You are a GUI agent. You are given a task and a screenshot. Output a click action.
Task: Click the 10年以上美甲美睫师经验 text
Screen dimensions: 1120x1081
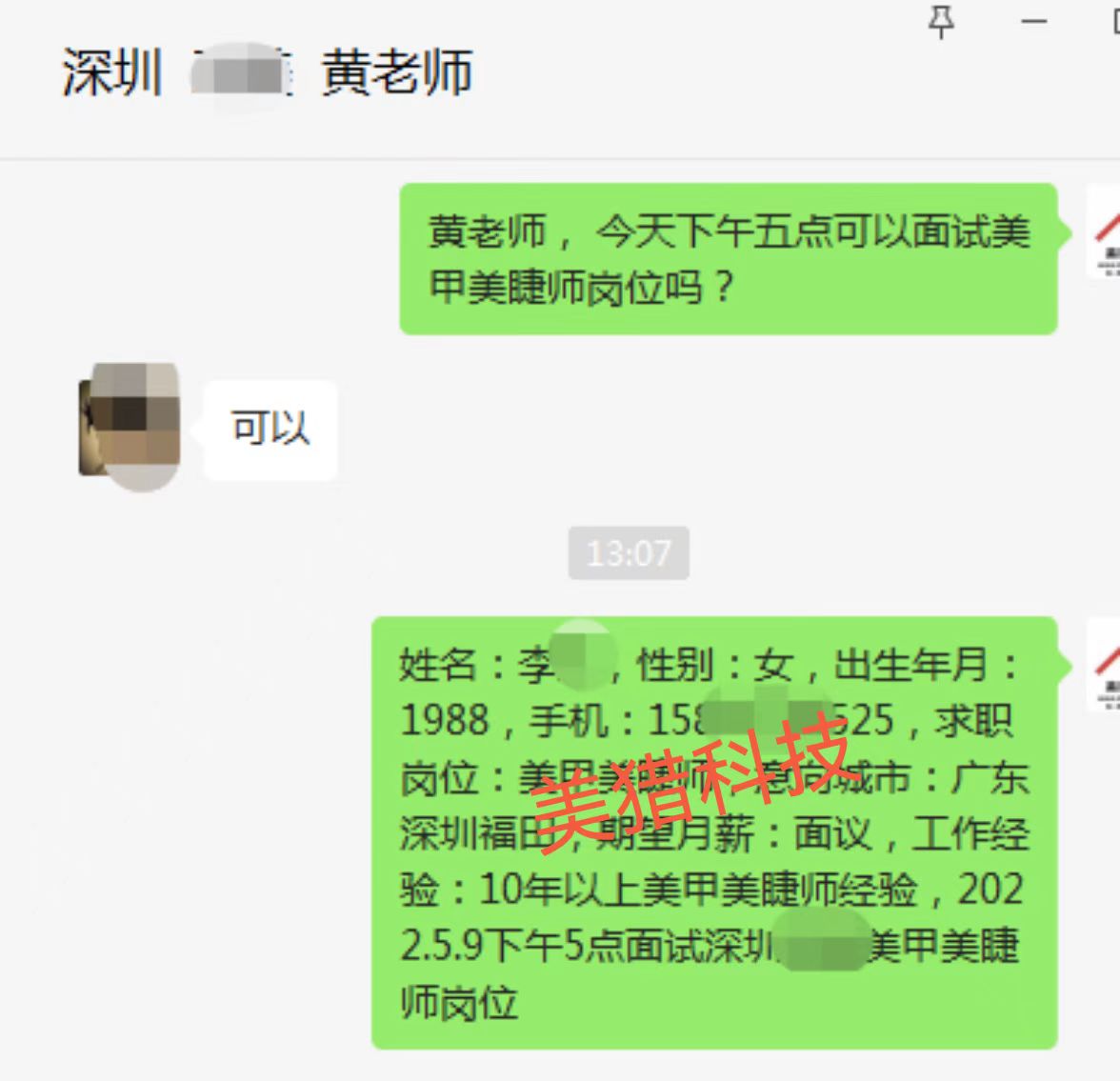click(x=698, y=891)
